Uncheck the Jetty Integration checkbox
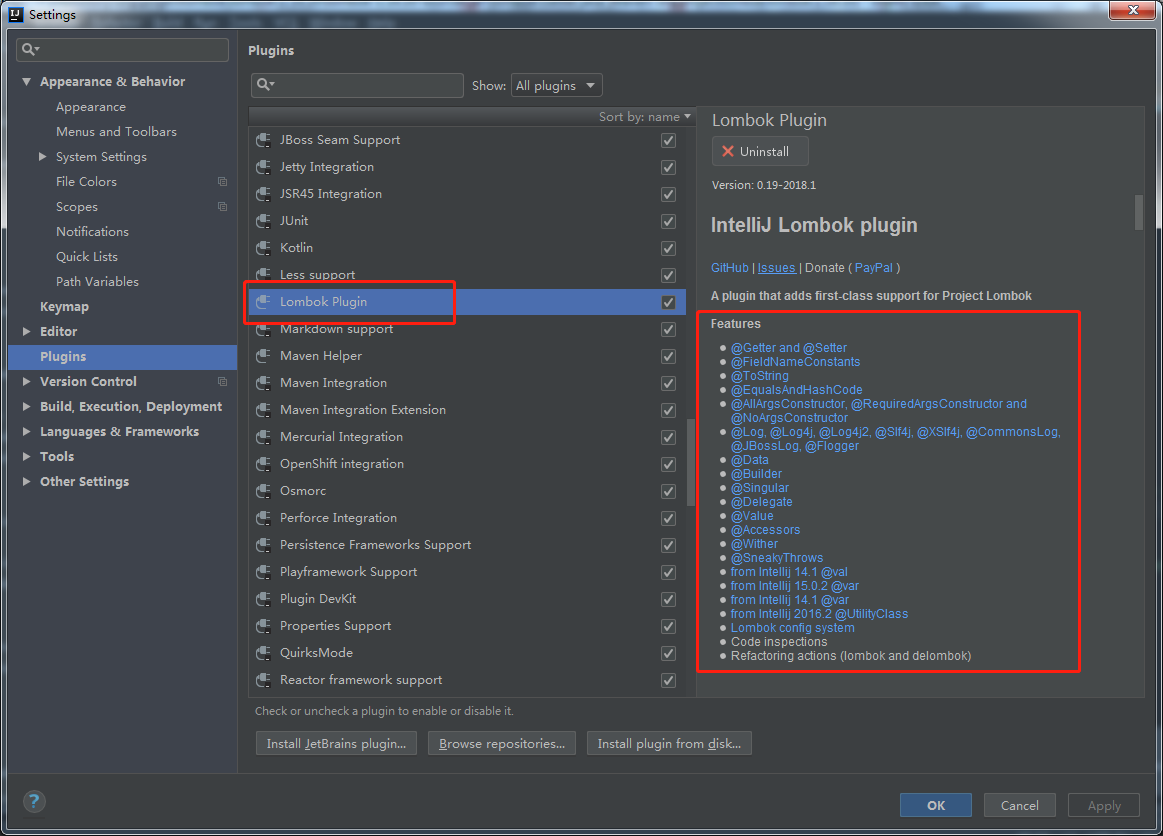Image resolution: width=1163 pixels, height=836 pixels. (x=668, y=167)
